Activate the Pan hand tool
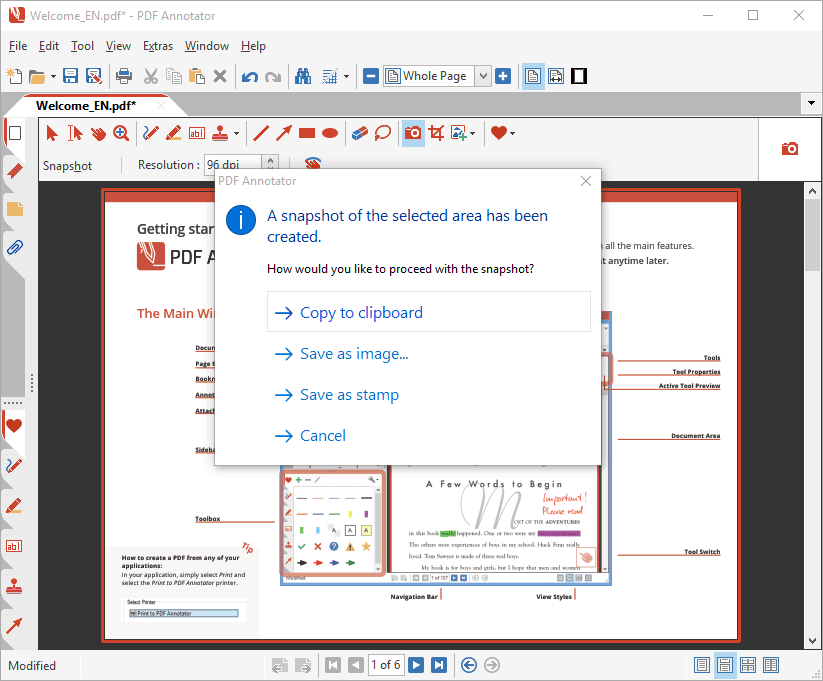This screenshot has height=681, width=823. tap(98, 133)
